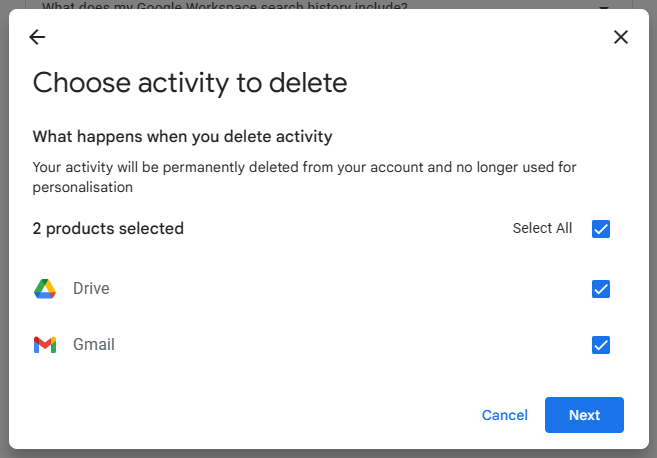Click the Select All label
This screenshot has height=458, width=657.
click(x=542, y=228)
